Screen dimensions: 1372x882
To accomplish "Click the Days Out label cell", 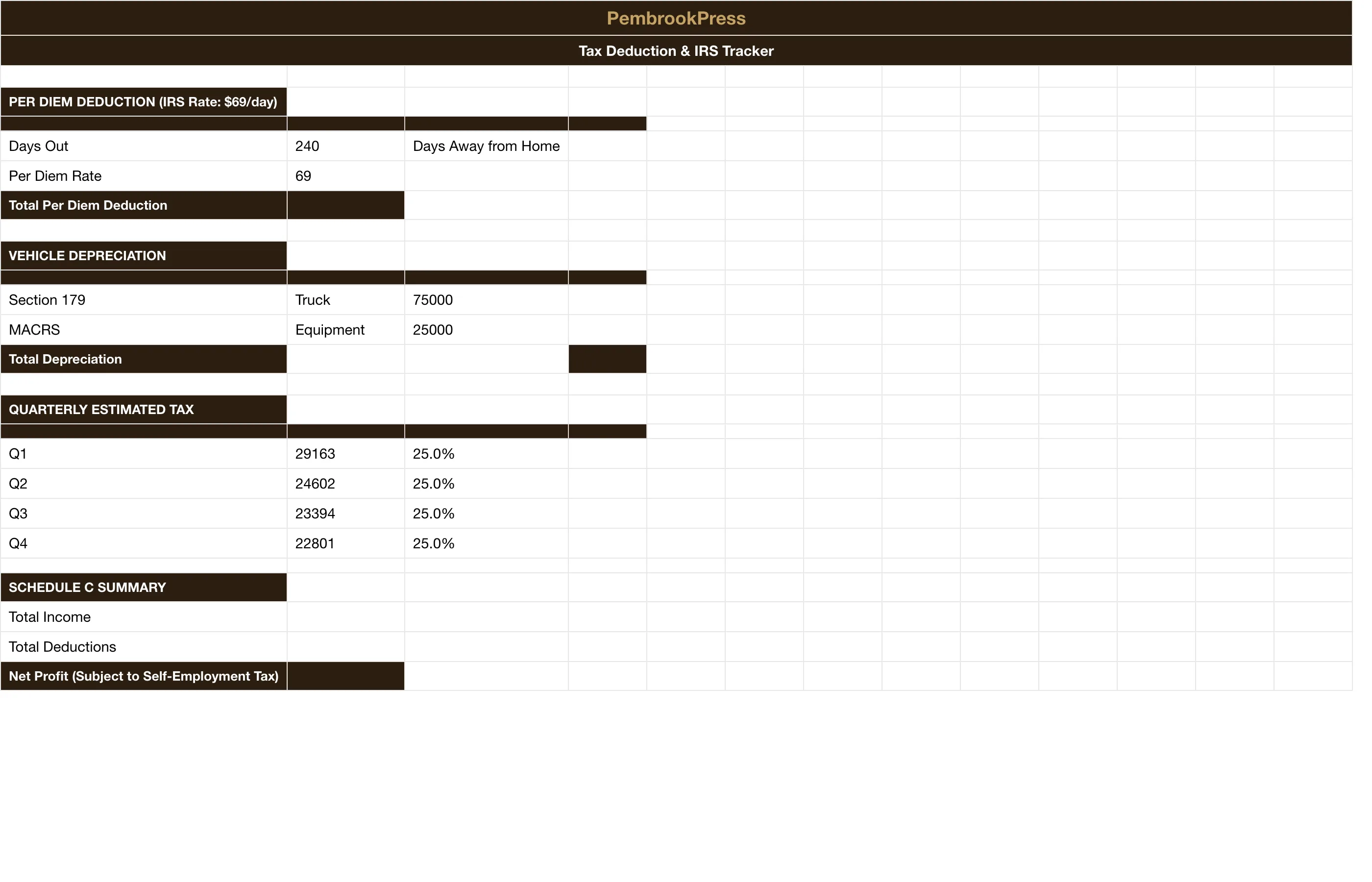I will coord(144,146).
